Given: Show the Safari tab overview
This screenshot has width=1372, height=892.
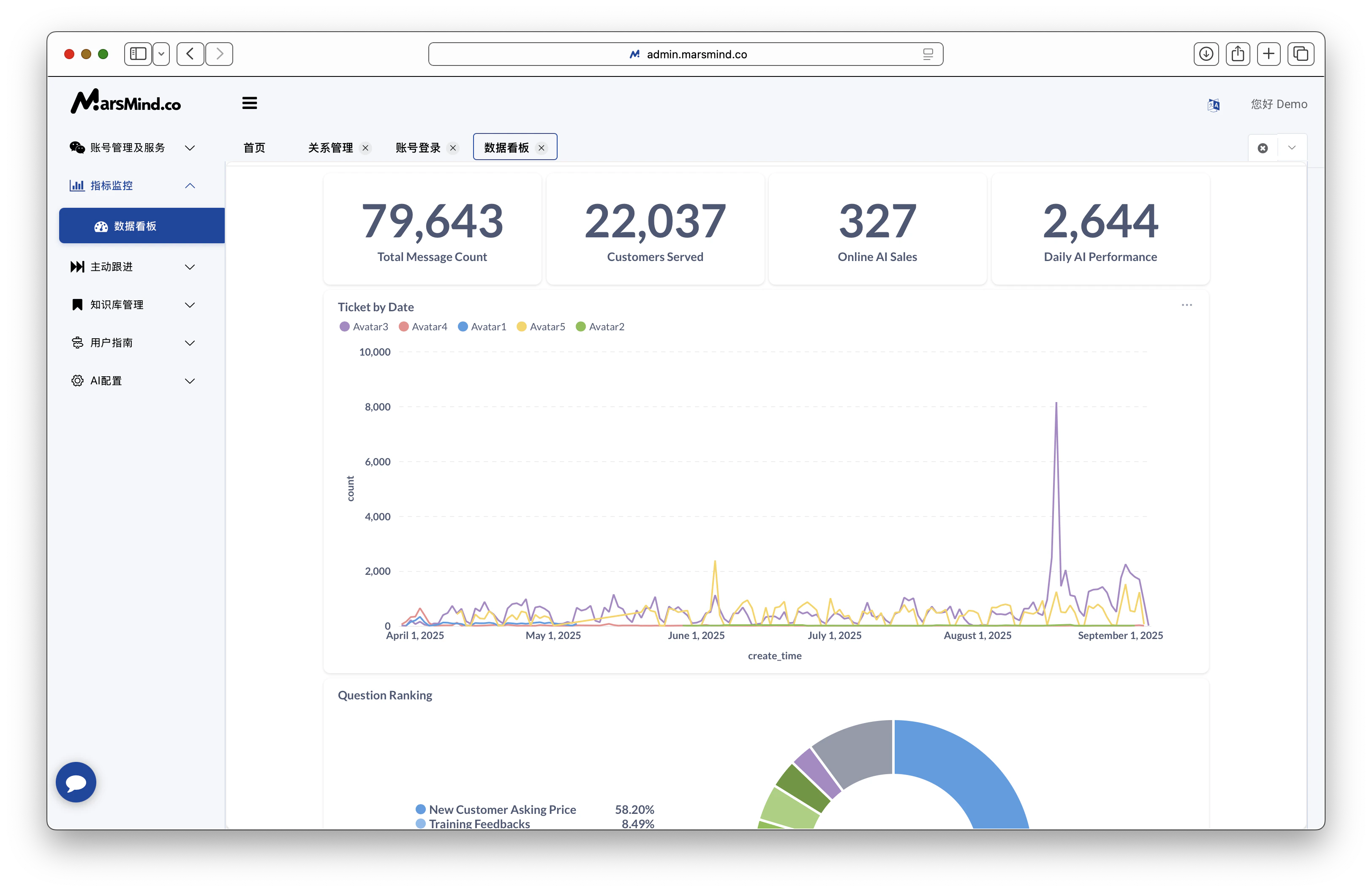Looking at the screenshot, I should pos(1301,54).
